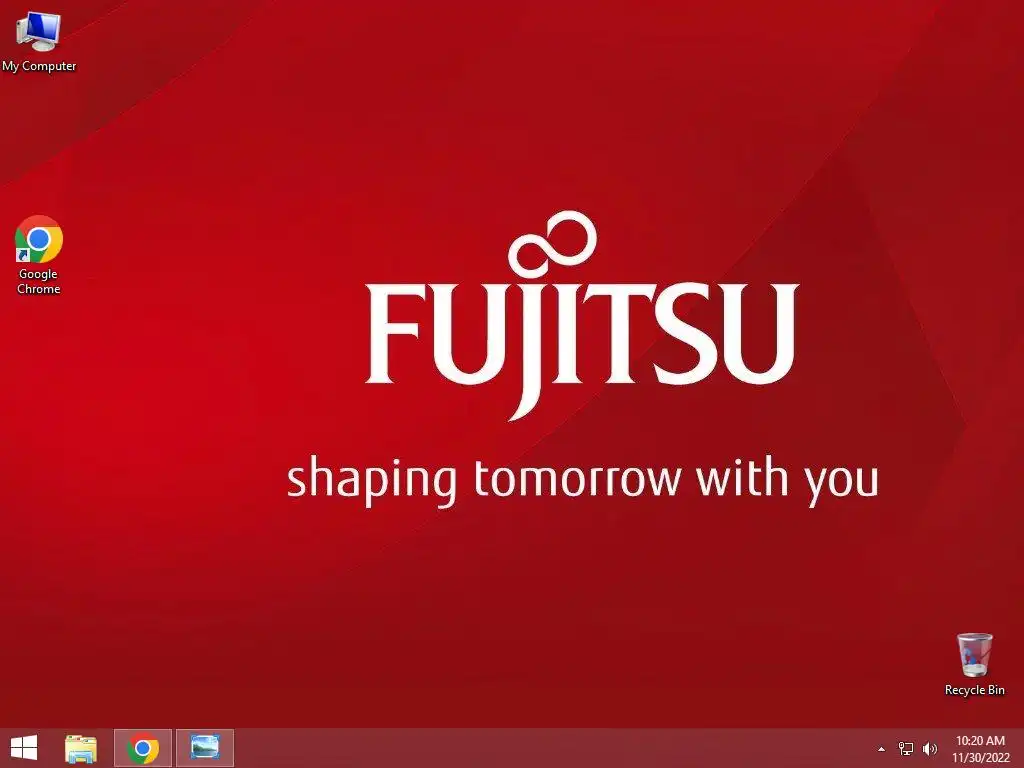Open the Windows Start button

click(24, 748)
